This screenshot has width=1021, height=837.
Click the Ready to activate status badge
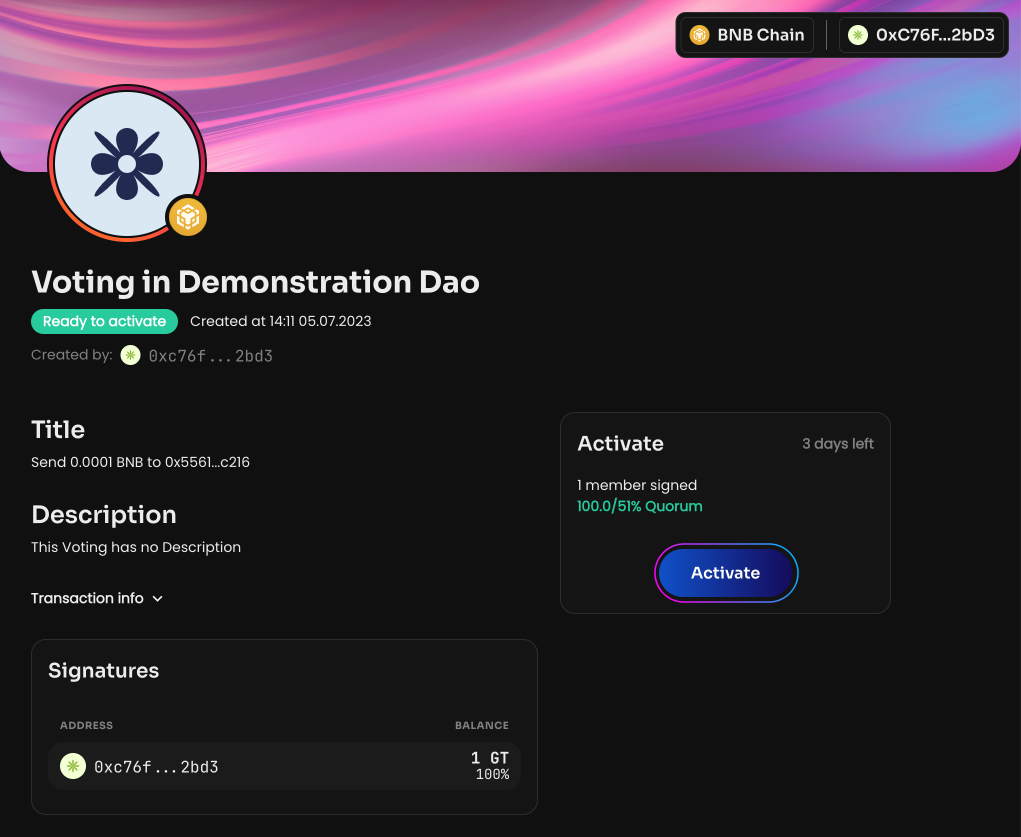pos(104,321)
